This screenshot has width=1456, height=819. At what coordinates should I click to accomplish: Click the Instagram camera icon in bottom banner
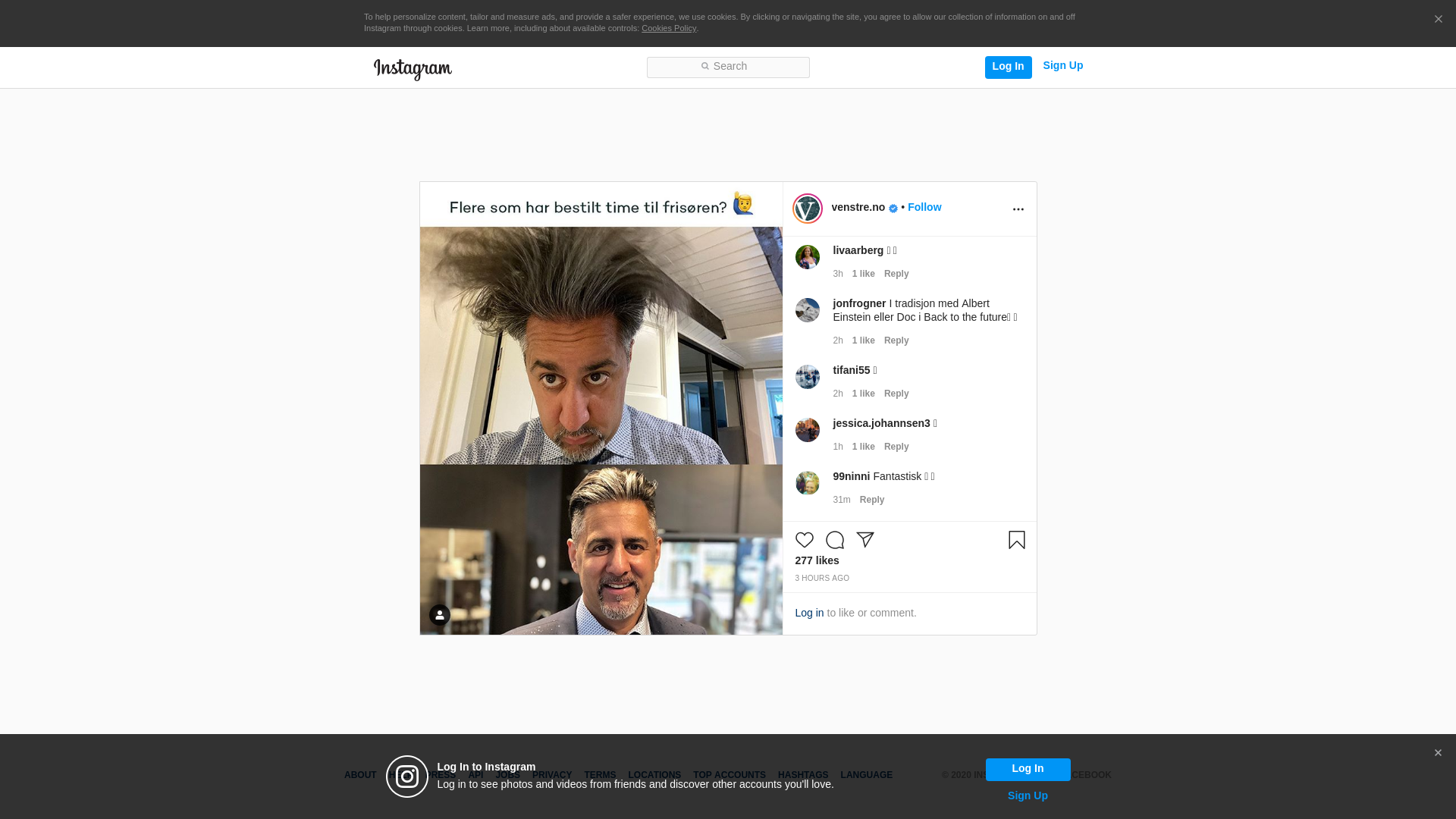click(x=407, y=777)
